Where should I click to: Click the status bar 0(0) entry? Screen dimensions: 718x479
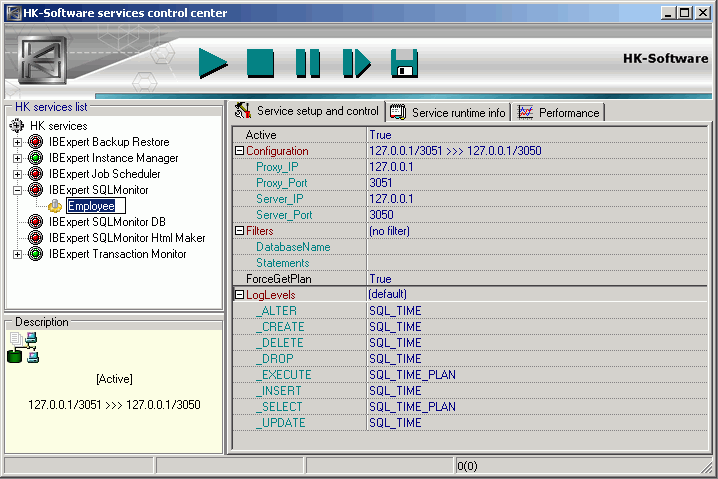pyautogui.click(x=467, y=466)
